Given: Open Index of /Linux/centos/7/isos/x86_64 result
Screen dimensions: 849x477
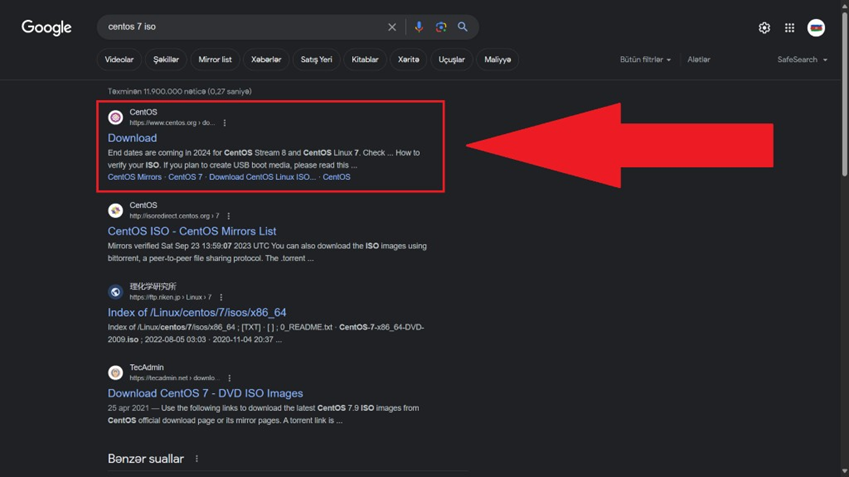Looking at the screenshot, I should (197, 312).
